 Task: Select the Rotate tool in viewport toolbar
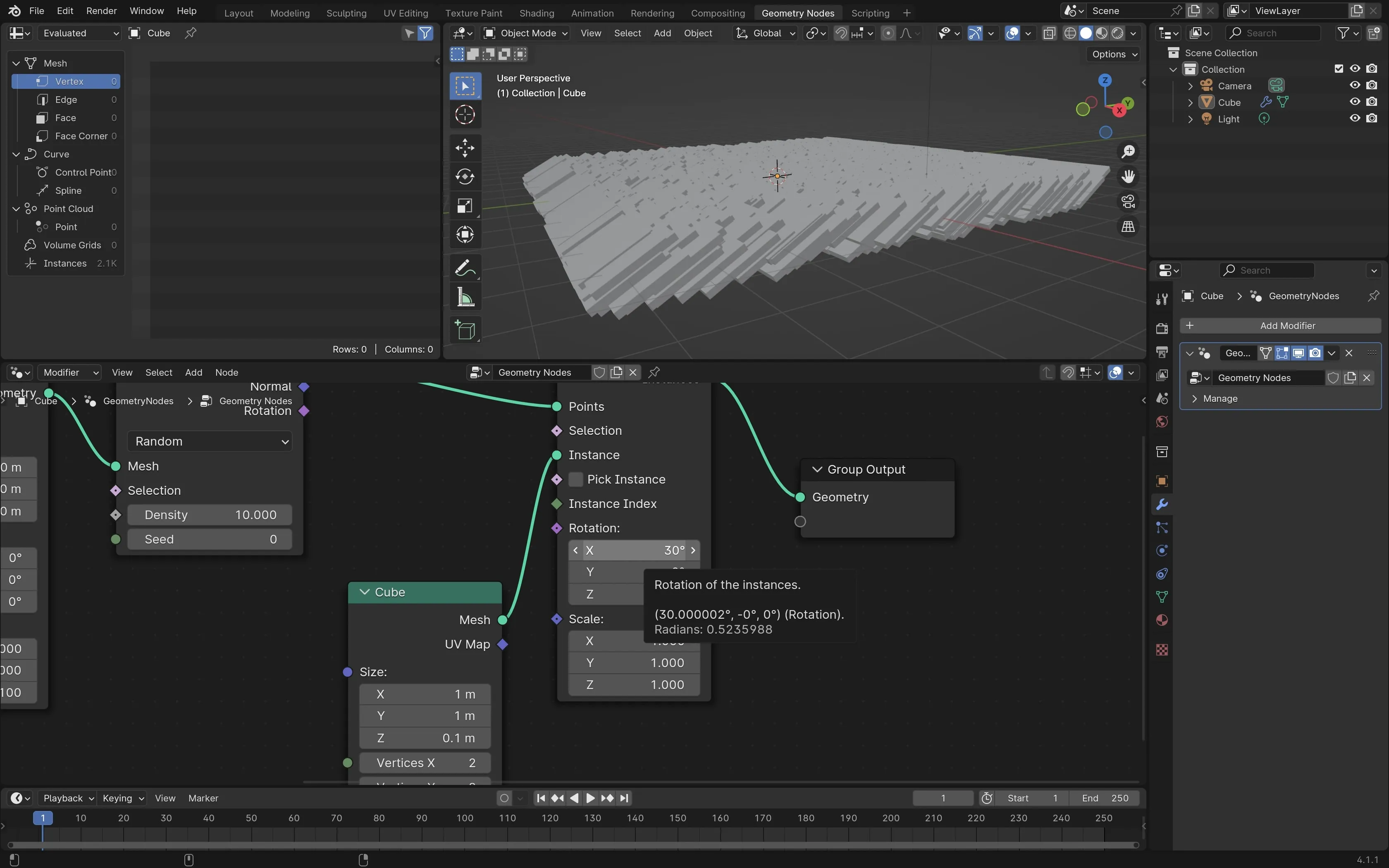pyautogui.click(x=464, y=176)
